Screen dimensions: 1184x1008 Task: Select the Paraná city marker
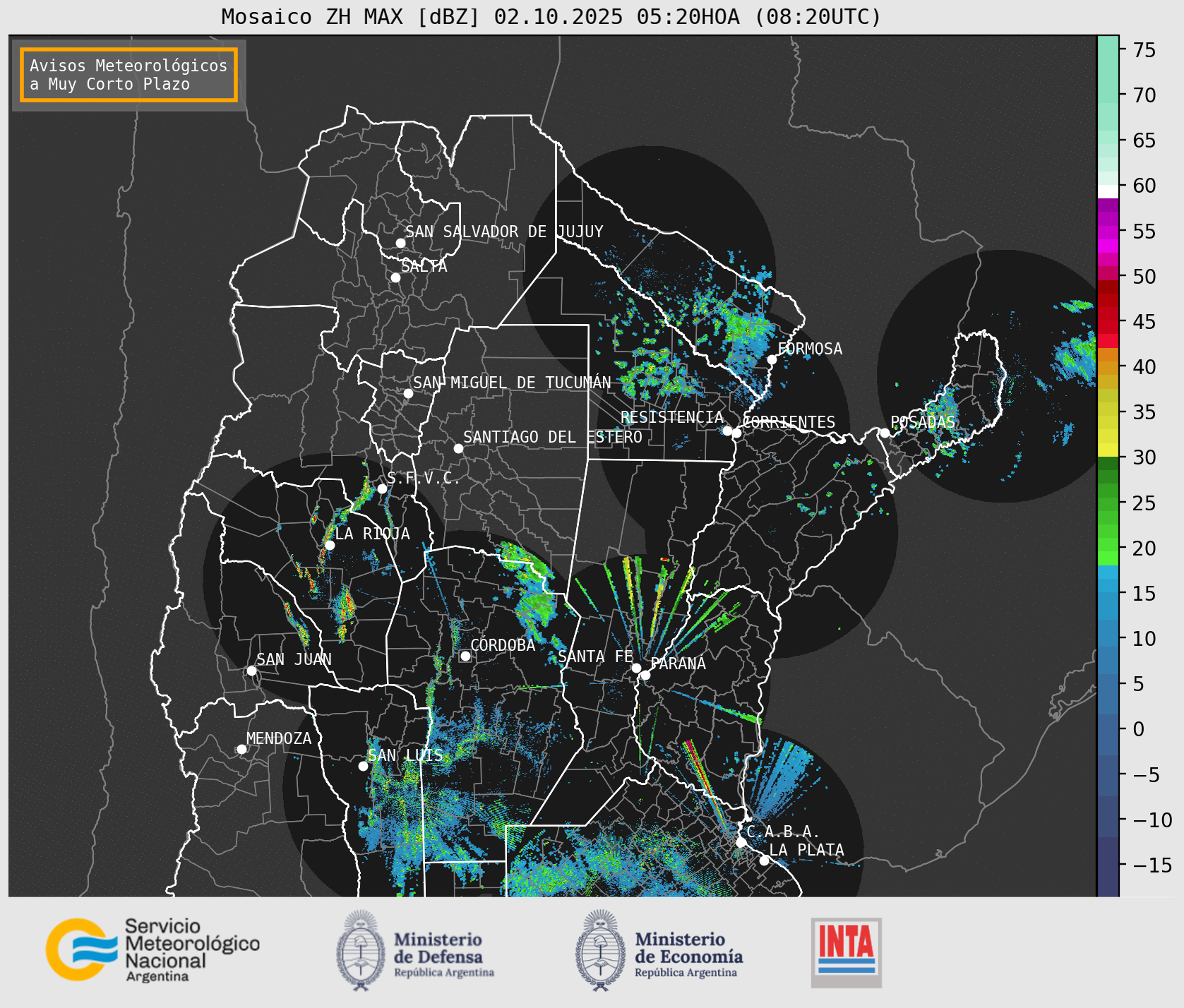(x=645, y=676)
